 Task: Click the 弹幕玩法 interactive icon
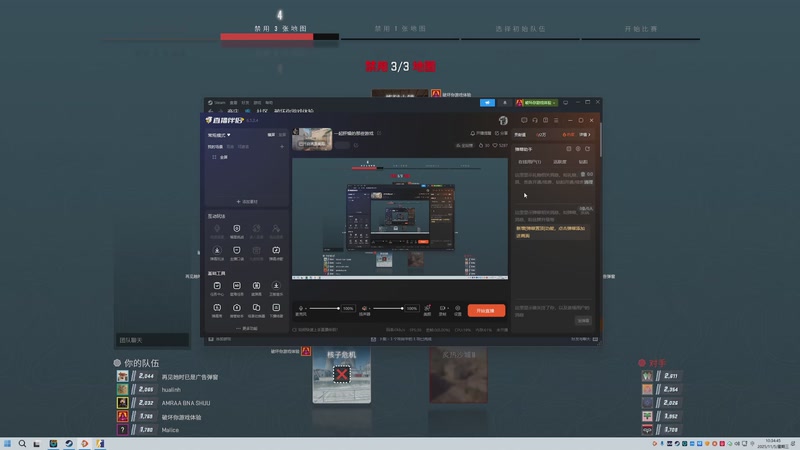217,251
